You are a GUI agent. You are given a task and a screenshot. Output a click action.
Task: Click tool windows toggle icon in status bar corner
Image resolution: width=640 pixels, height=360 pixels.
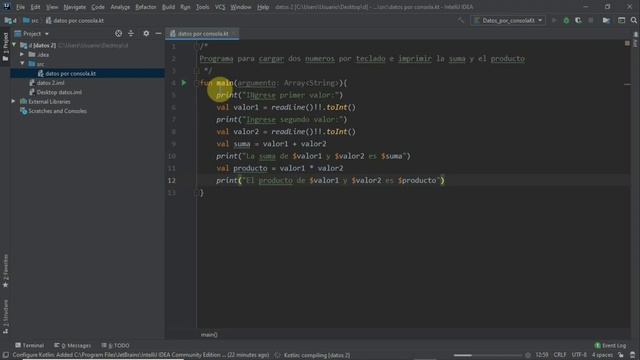(6, 355)
